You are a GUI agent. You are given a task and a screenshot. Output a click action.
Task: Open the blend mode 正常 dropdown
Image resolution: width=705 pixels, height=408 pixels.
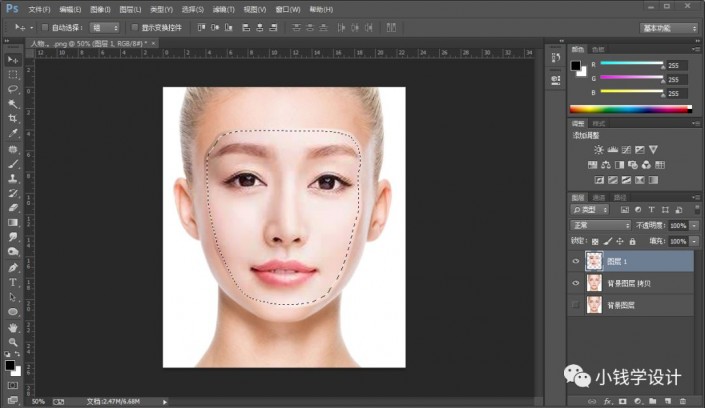pos(600,226)
